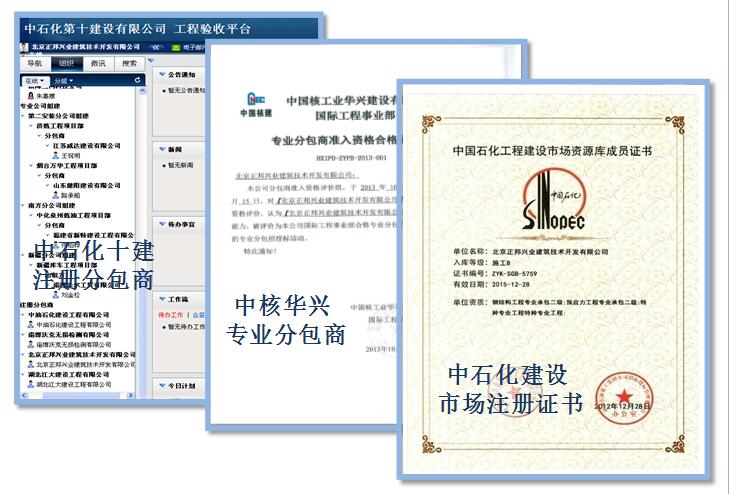
Task: Collapse the 公告通知 panel
Action: pyautogui.click(x=162, y=74)
